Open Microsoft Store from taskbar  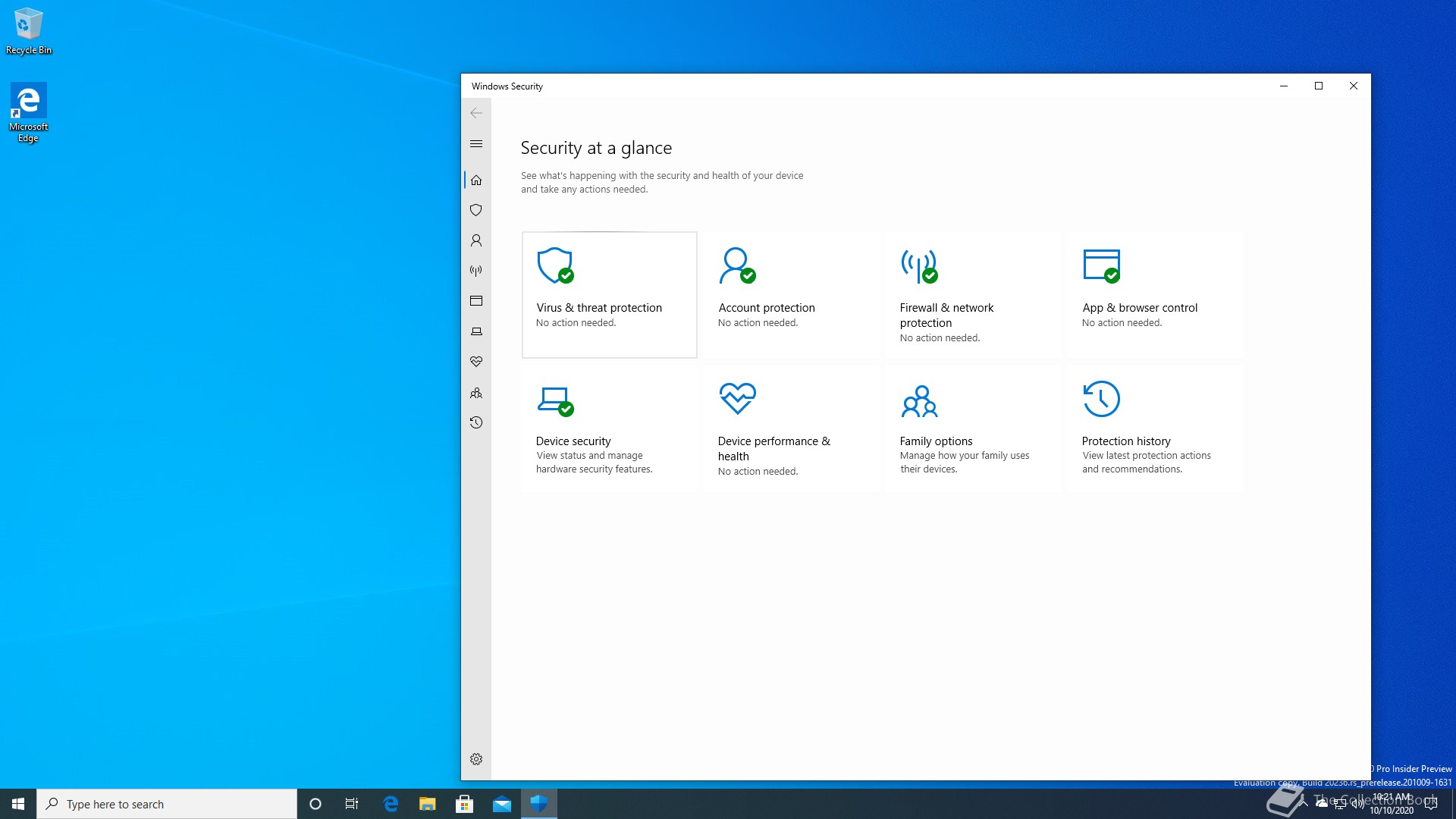pyautogui.click(x=465, y=804)
